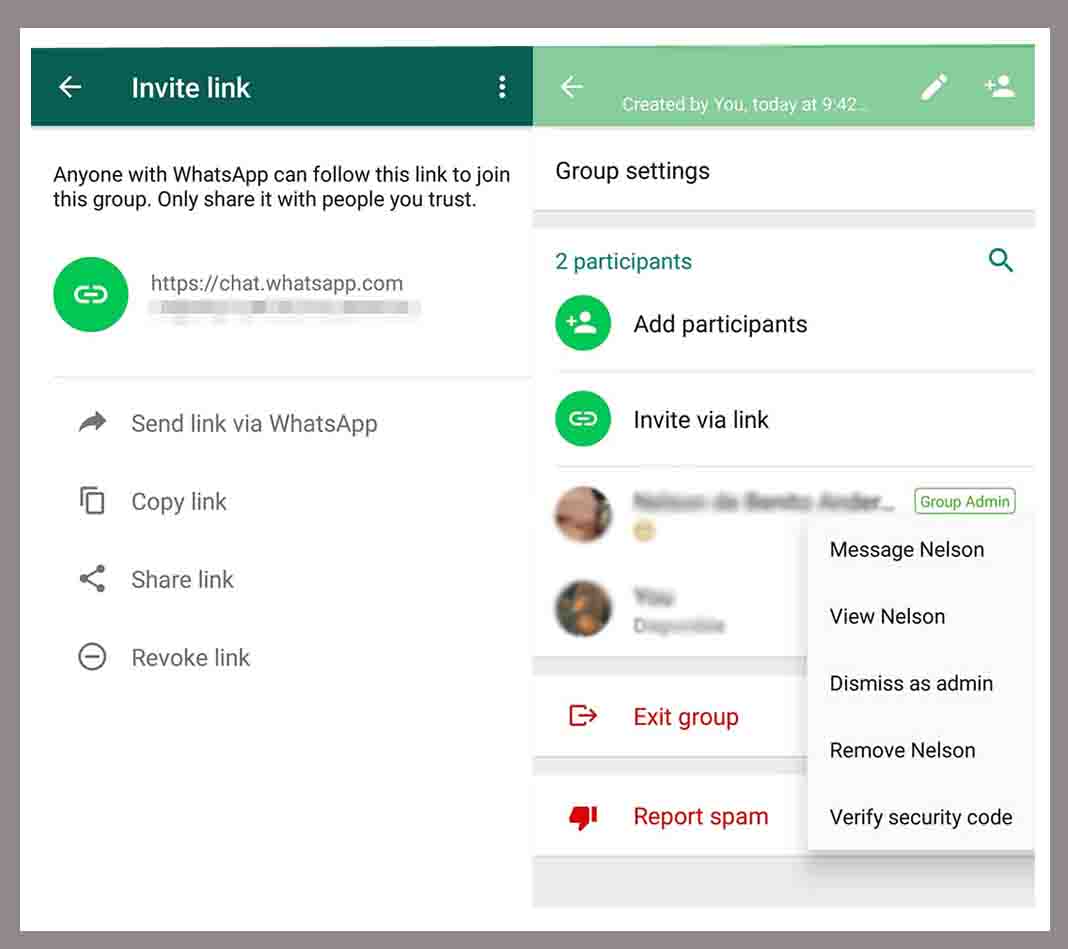Tap Send link via WhatsApp

click(254, 423)
